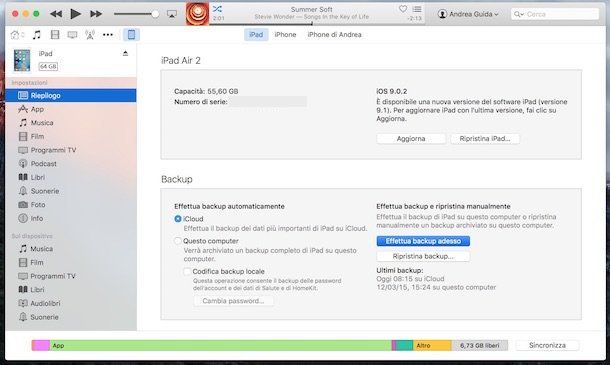Open the Home sharing library icon
Image resolution: width=610 pixels, height=365 pixels.
coord(17,35)
